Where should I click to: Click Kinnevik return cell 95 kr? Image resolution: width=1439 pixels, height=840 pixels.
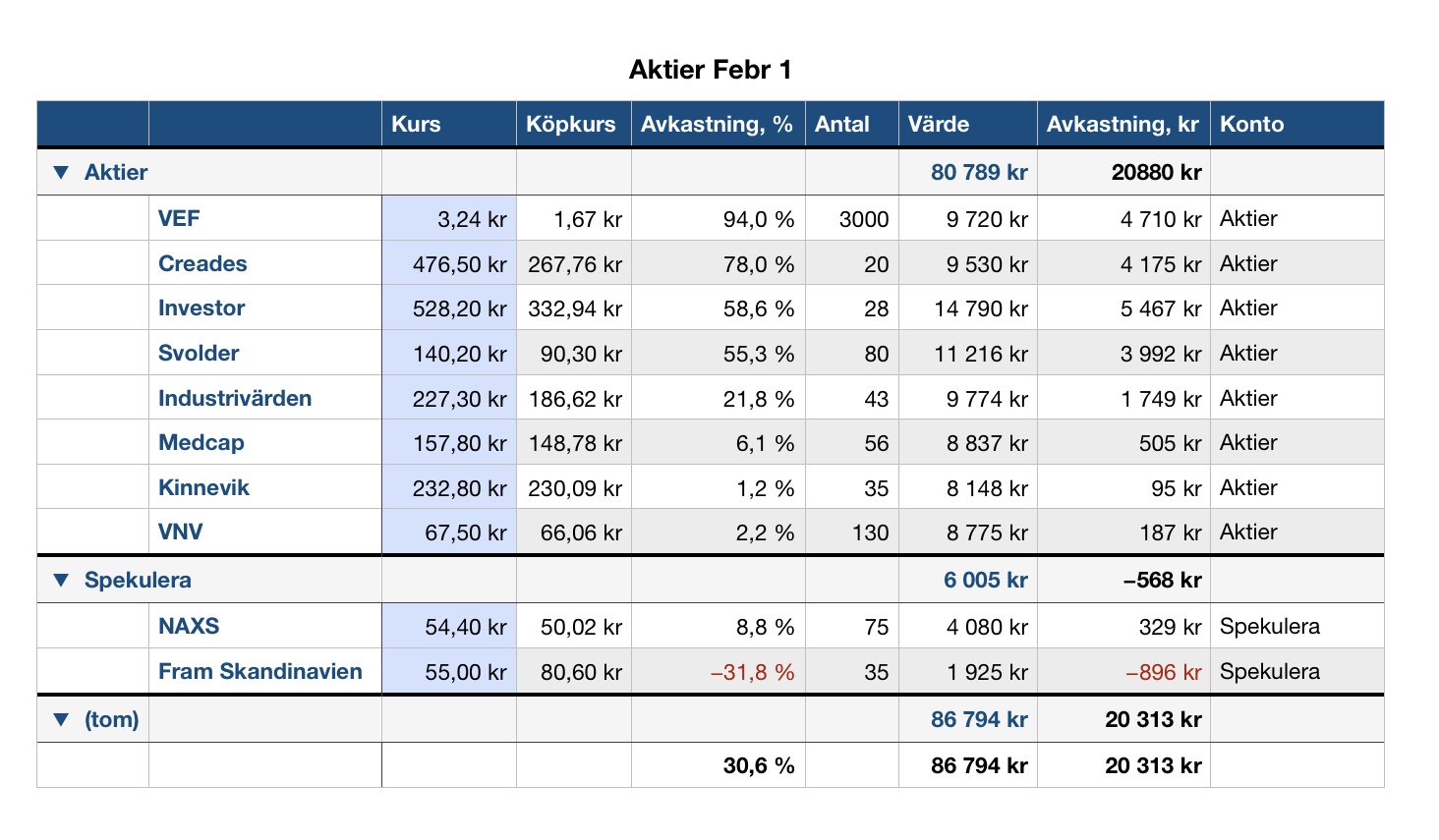tap(1123, 487)
